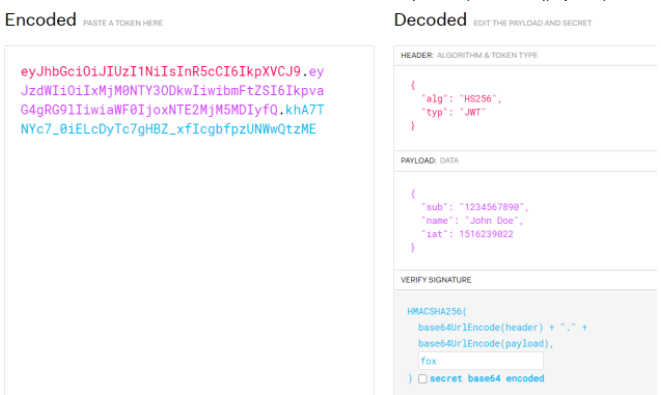
Task: Click the red header segment of the token
Action: (161, 71)
